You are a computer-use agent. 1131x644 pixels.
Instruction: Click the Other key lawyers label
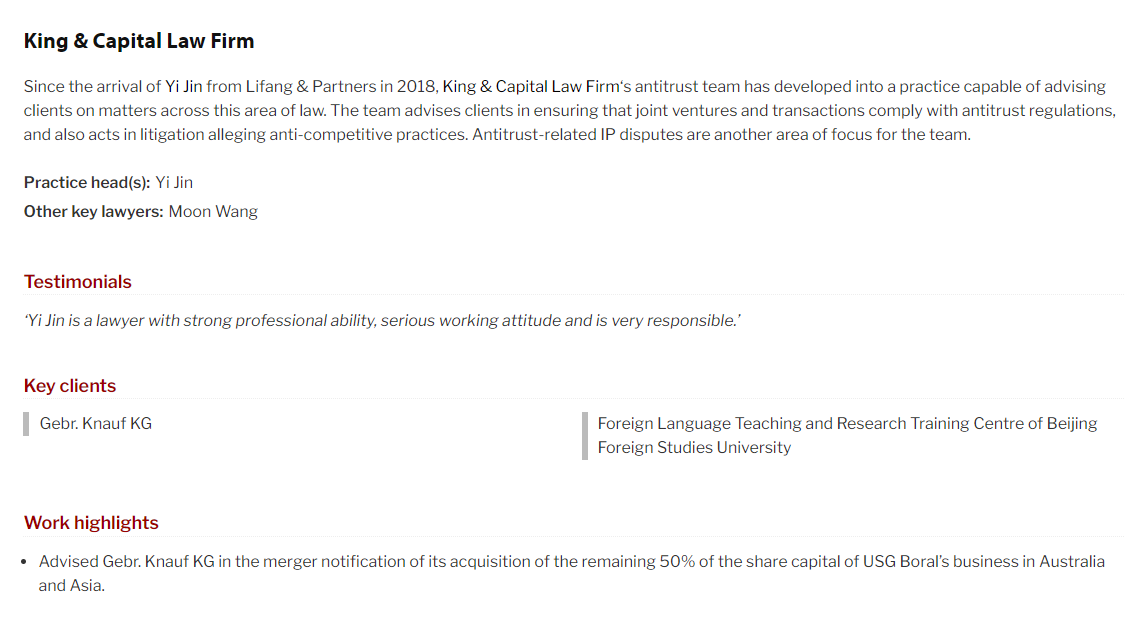94,211
